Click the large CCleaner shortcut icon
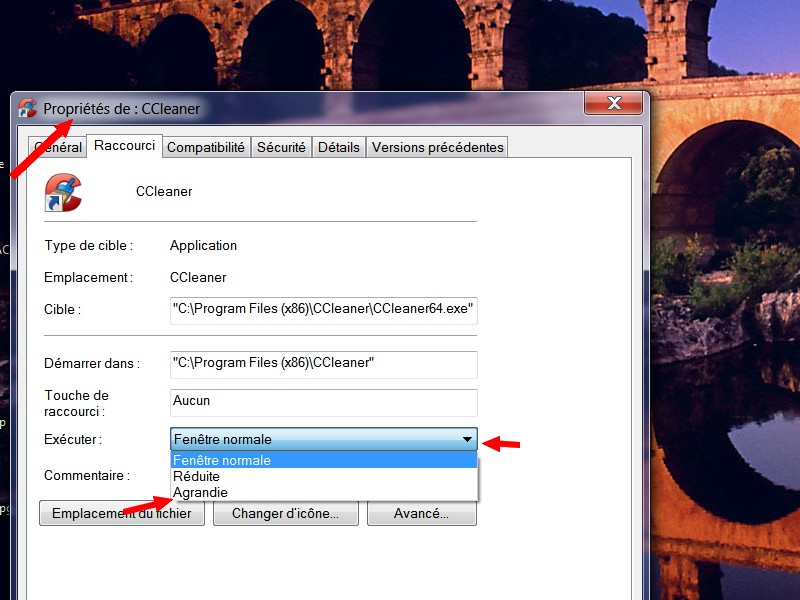 click(63, 192)
